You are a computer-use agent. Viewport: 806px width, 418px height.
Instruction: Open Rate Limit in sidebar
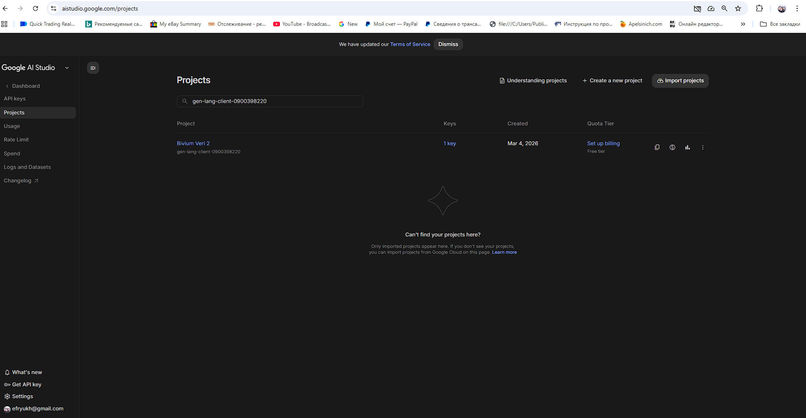point(16,140)
